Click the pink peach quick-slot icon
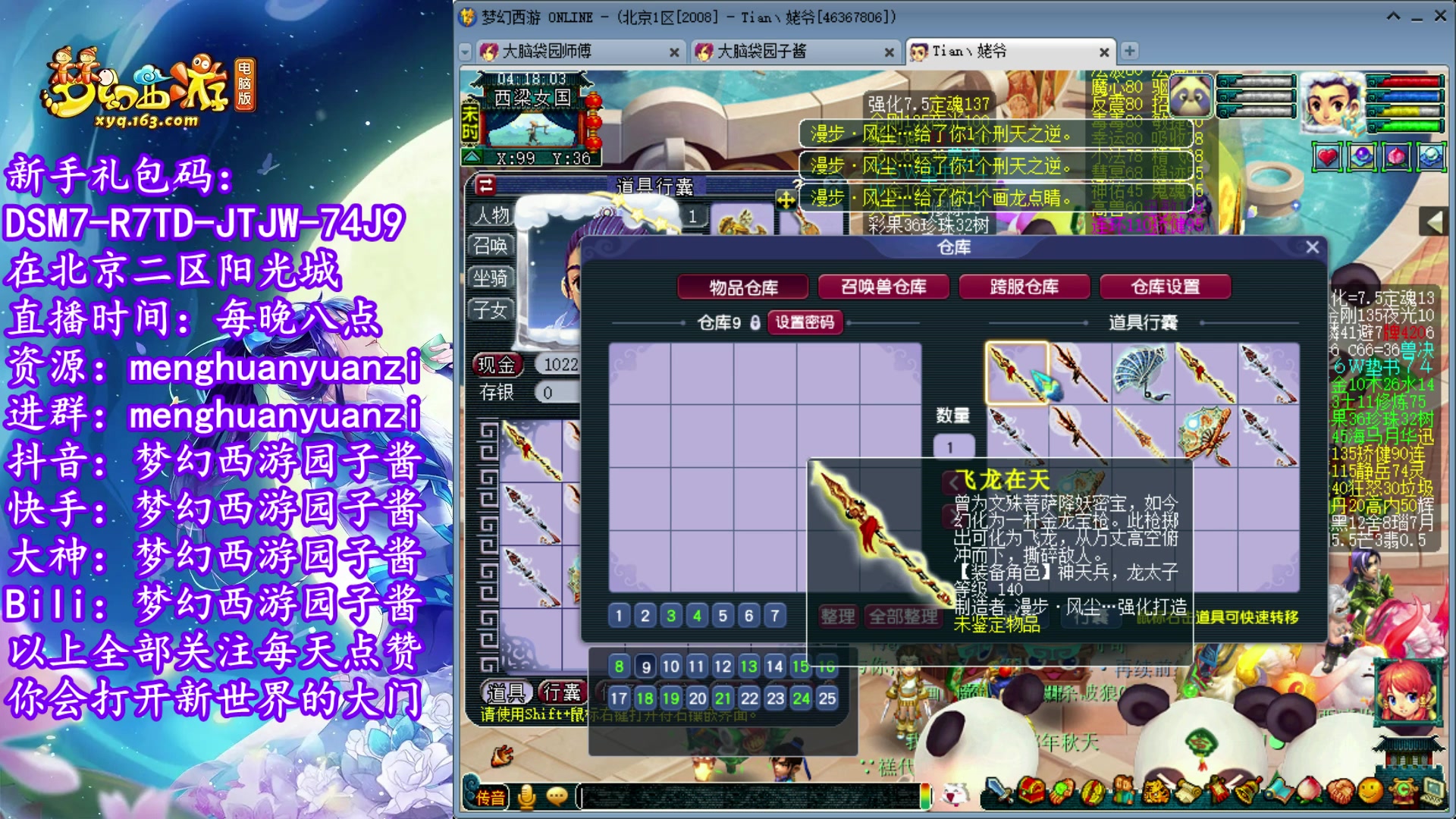The width and height of the screenshot is (1456, 819). [1397, 158]
